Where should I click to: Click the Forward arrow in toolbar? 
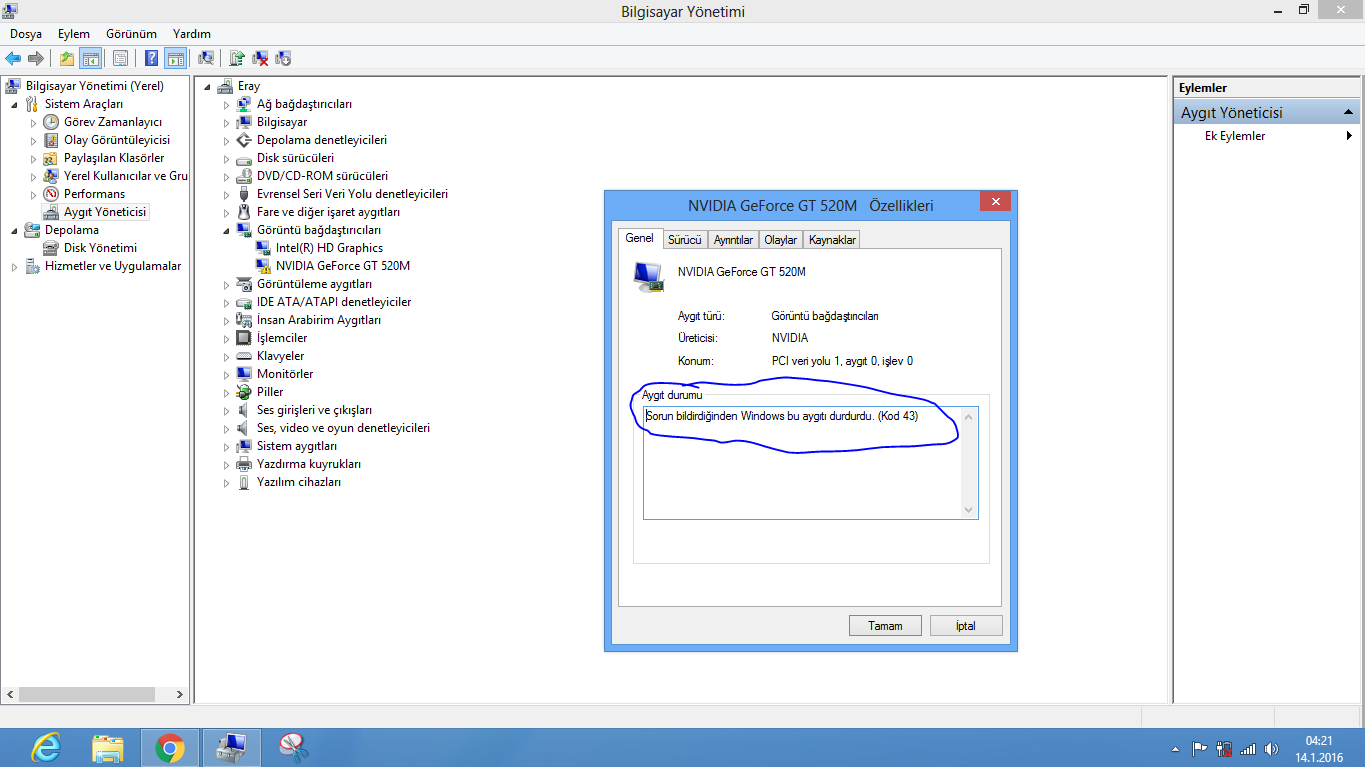point(36,58)
